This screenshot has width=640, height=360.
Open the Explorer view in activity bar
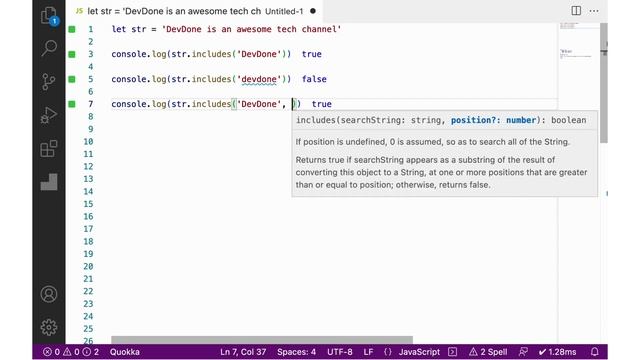click(49, 16)
